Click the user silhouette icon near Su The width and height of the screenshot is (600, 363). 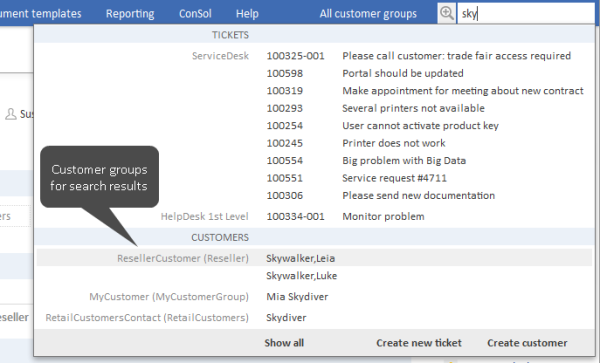(x=11, y=114)
